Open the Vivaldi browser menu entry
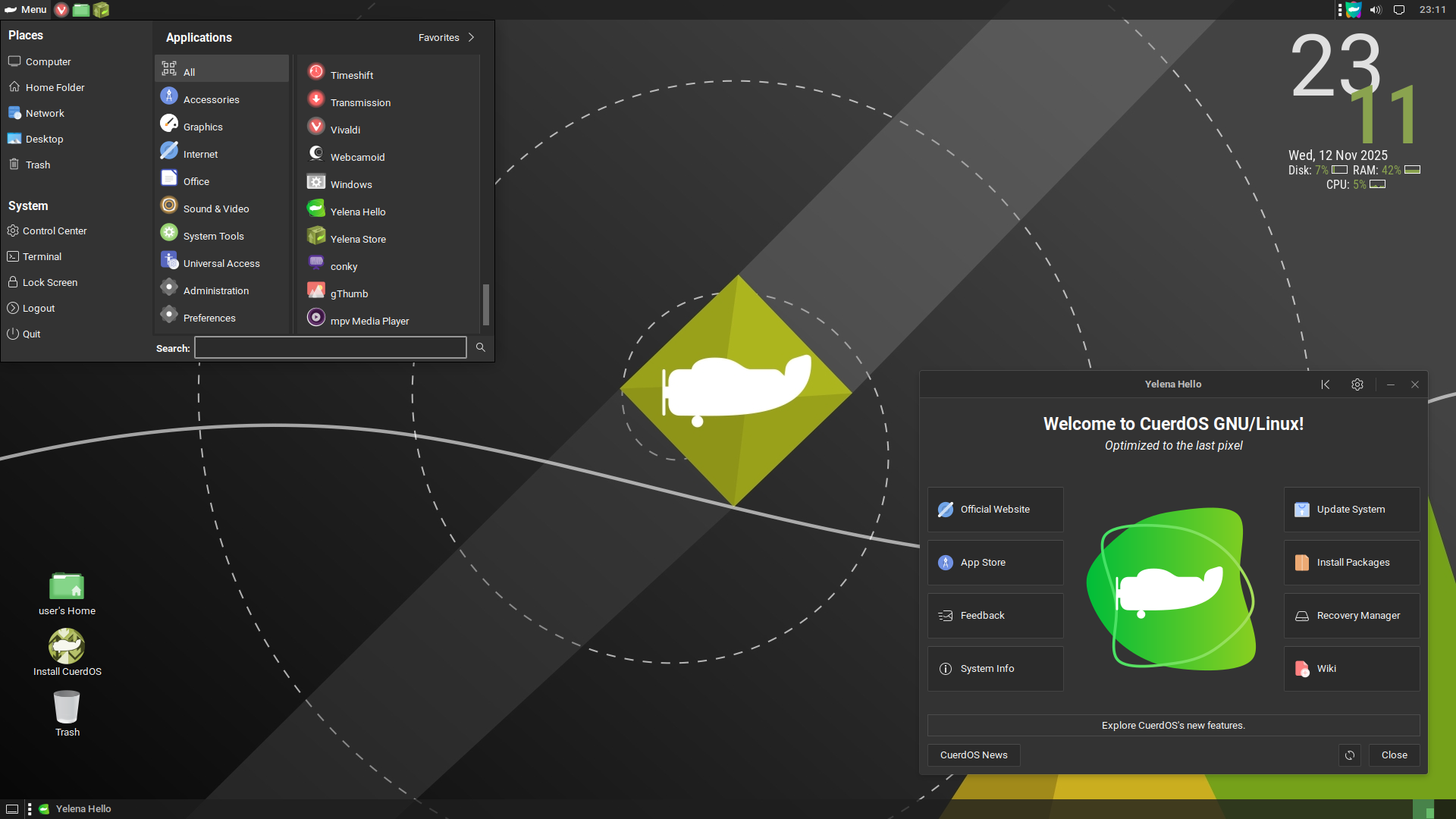Viewport: 1456px width, 819px height. point(345,130)
